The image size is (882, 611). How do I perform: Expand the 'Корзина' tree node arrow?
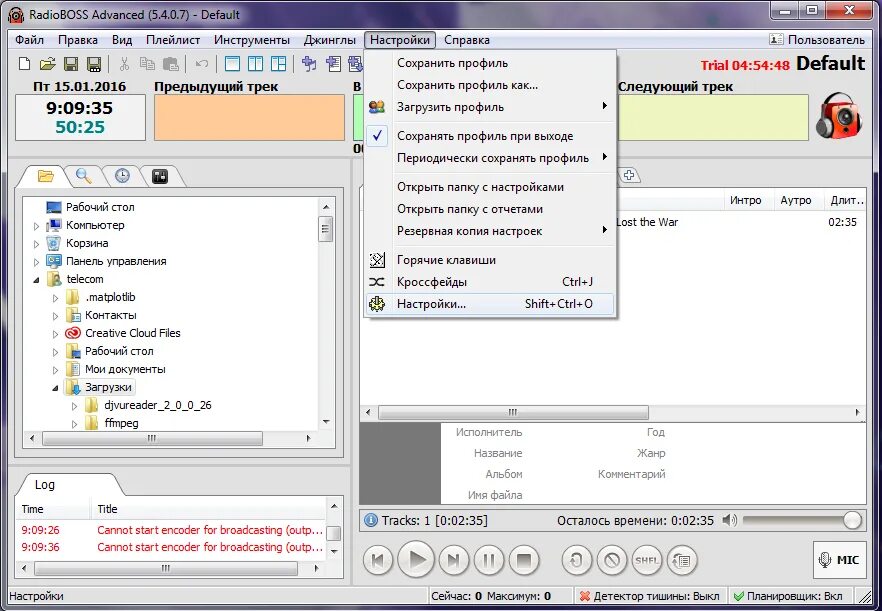tap(37, 244)
